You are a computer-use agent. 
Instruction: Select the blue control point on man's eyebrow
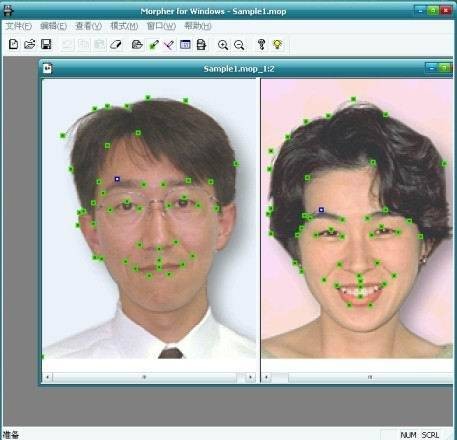point(117,179)
